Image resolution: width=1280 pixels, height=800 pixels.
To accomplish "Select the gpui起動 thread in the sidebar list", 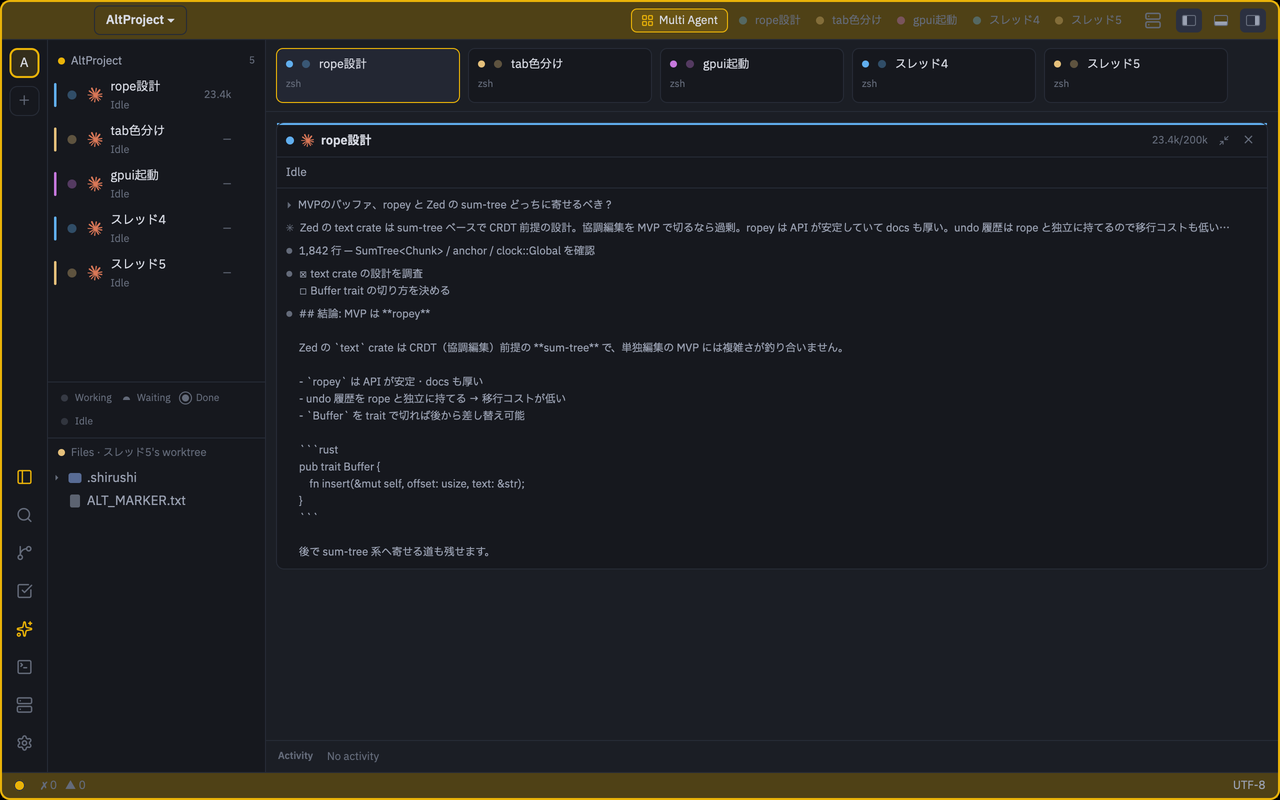I will coord(156,184).
